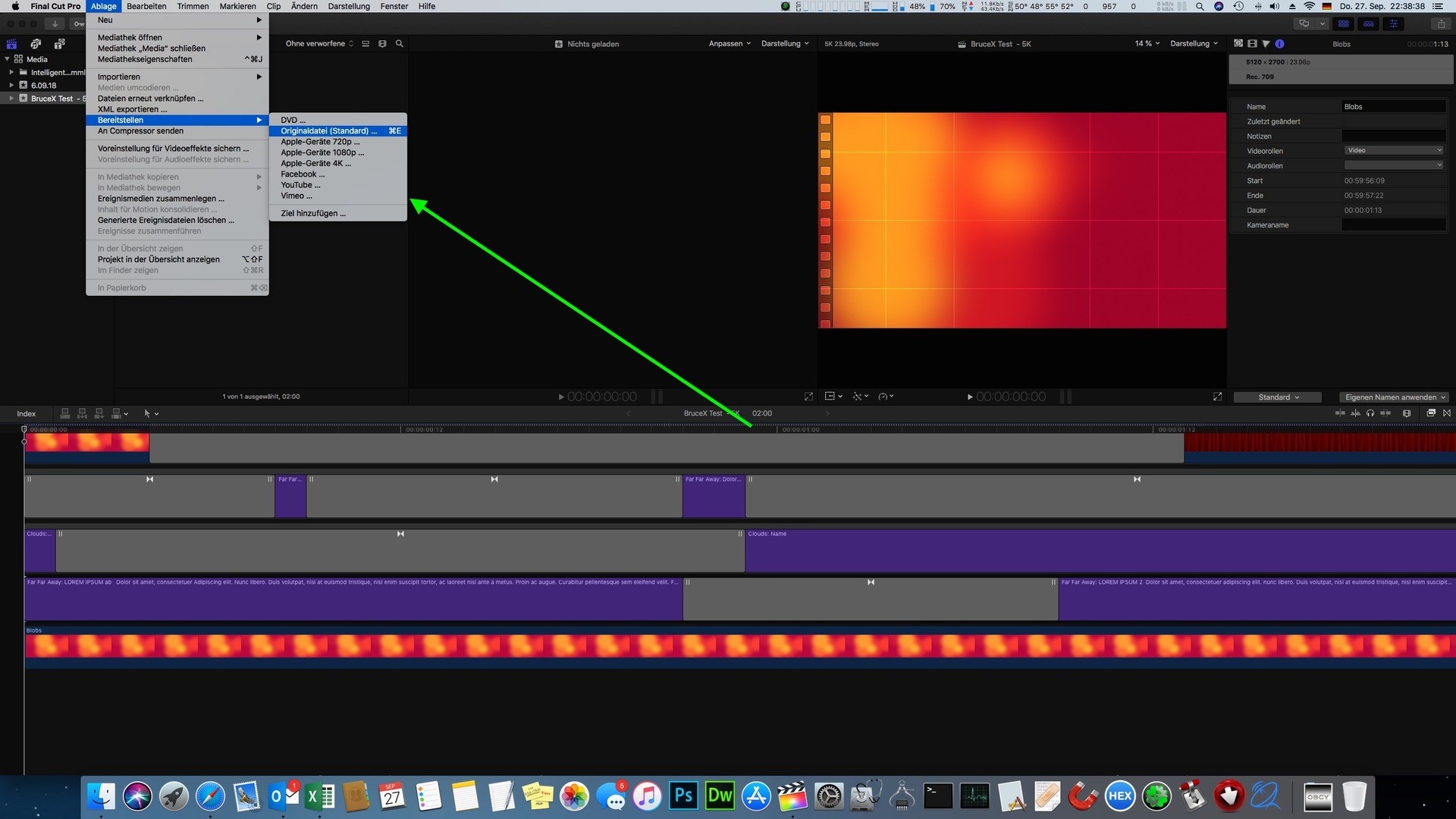This screenshot has width=1456, height=819.
Task: Click the viewer fullscreen arrows icon
Action: [1217, 397]
